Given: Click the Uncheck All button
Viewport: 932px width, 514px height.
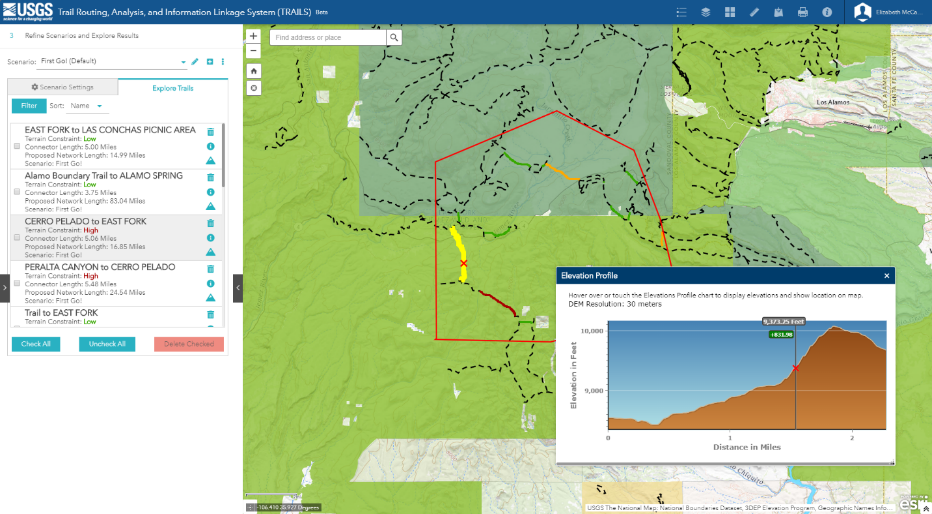Looking at the screenshot, I should [107, 344].
